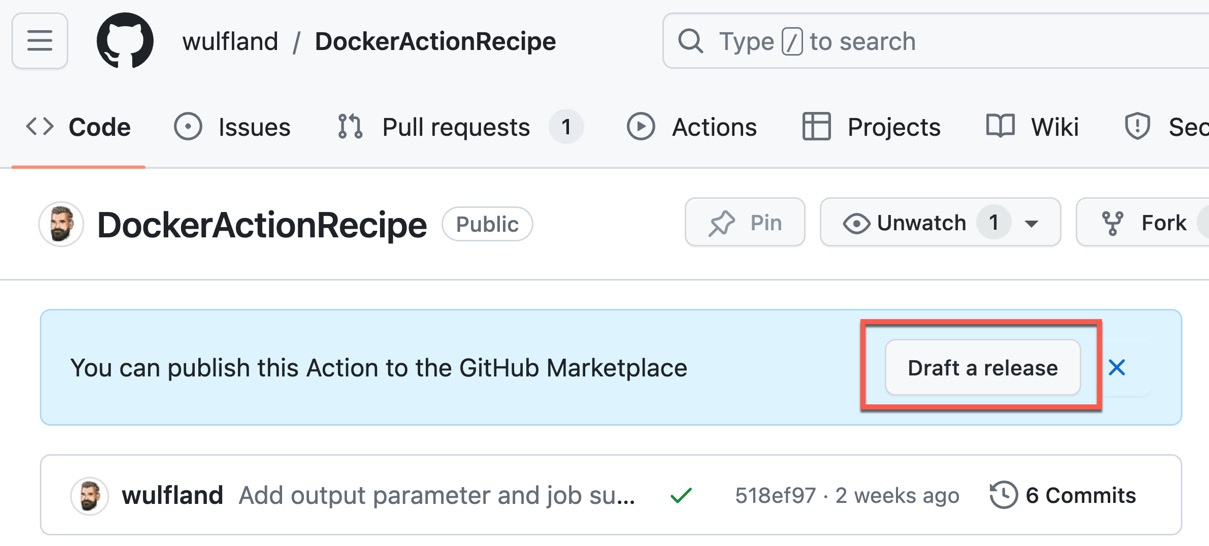
Task: Dismiss the Marketplace banner with X
Action: [1117, 368]
